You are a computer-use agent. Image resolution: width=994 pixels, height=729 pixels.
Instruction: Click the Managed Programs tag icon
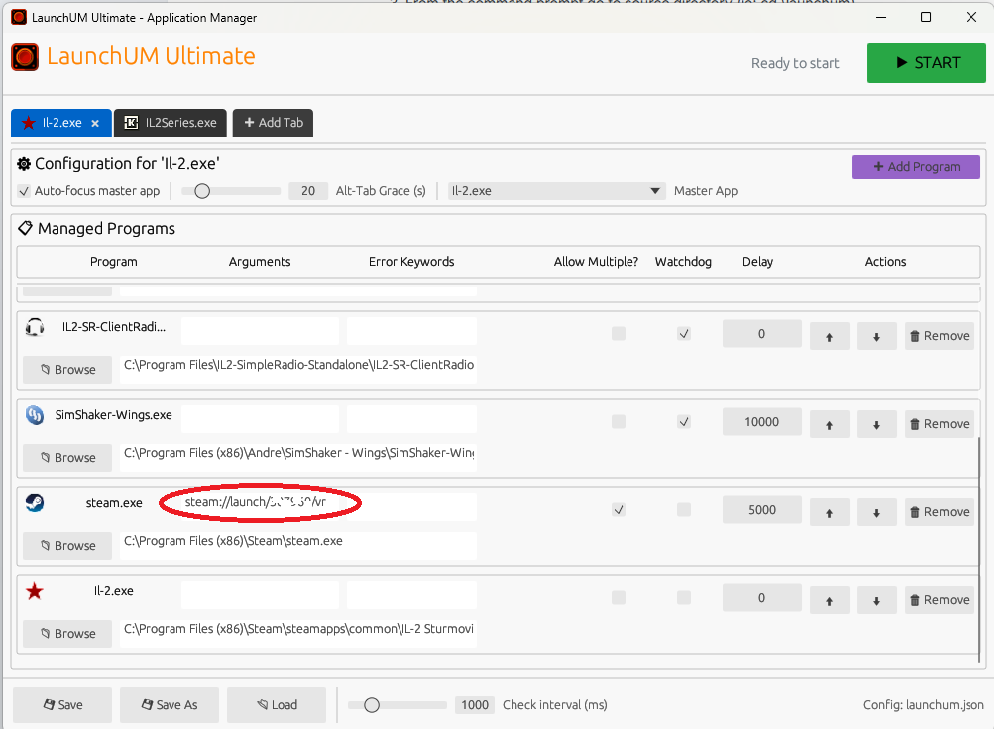[x=25, y=228]
